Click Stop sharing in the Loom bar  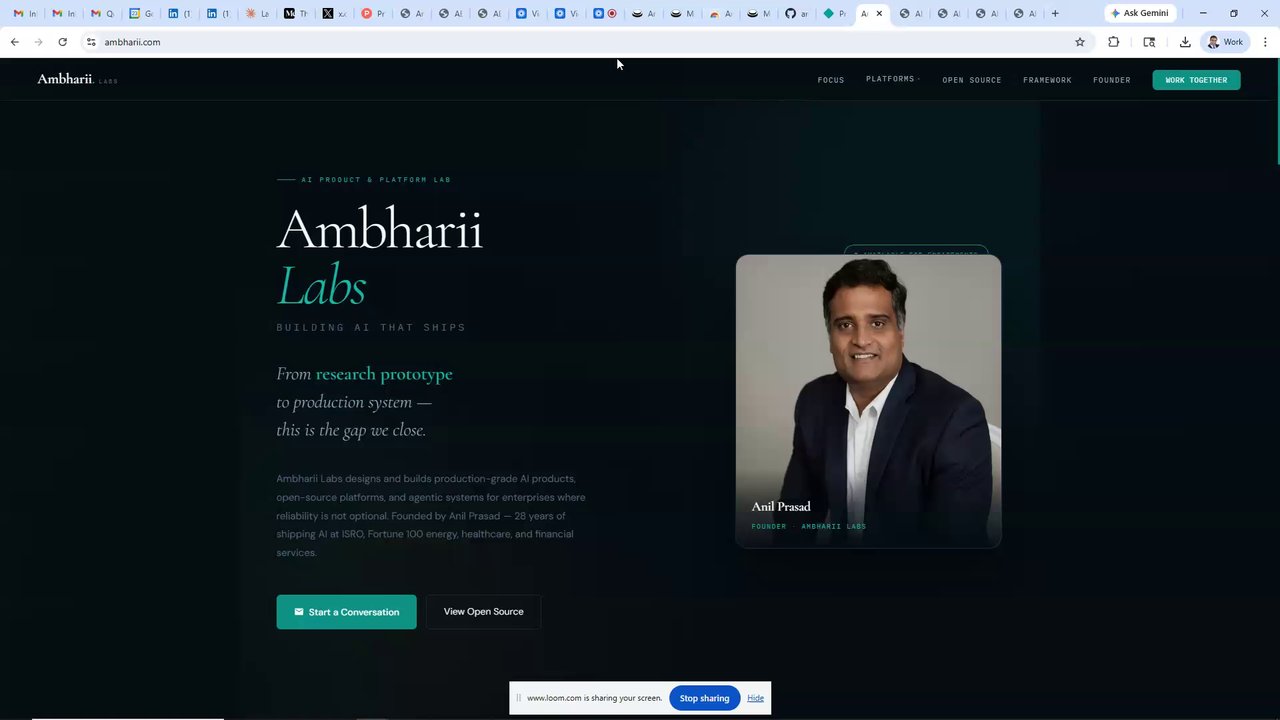tap(705, 698)
